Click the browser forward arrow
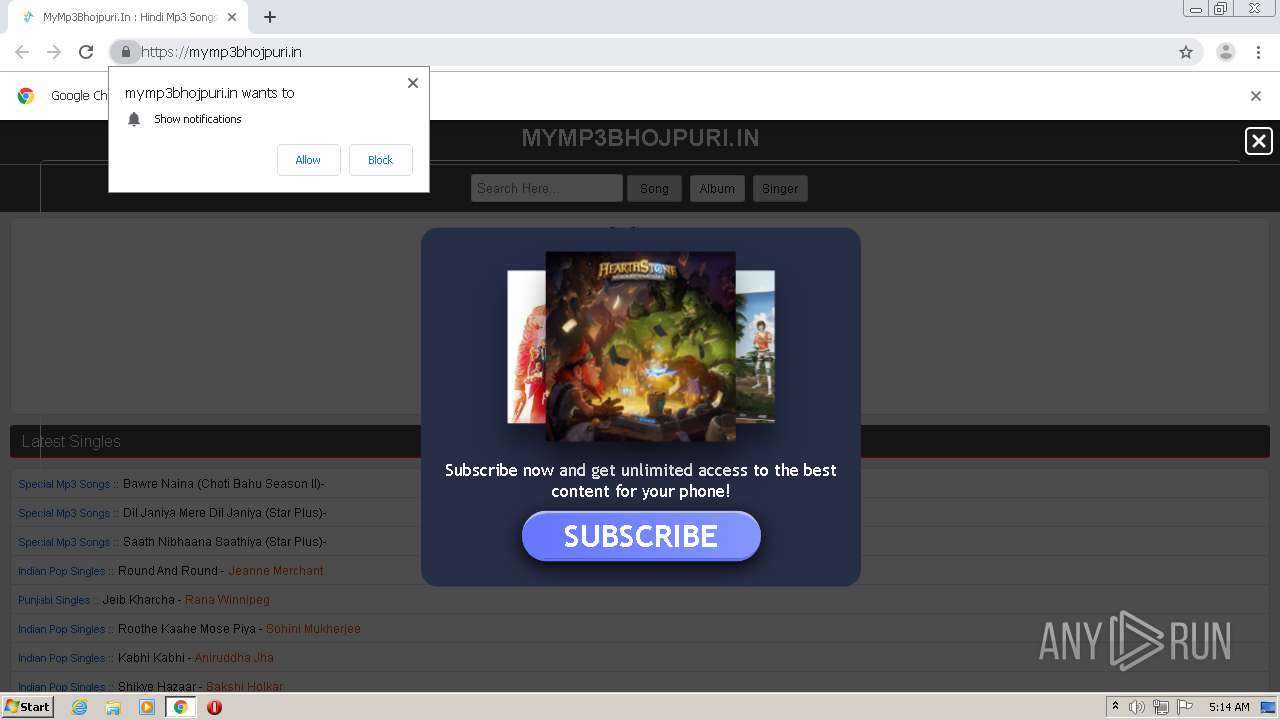 tap(54, 52)
